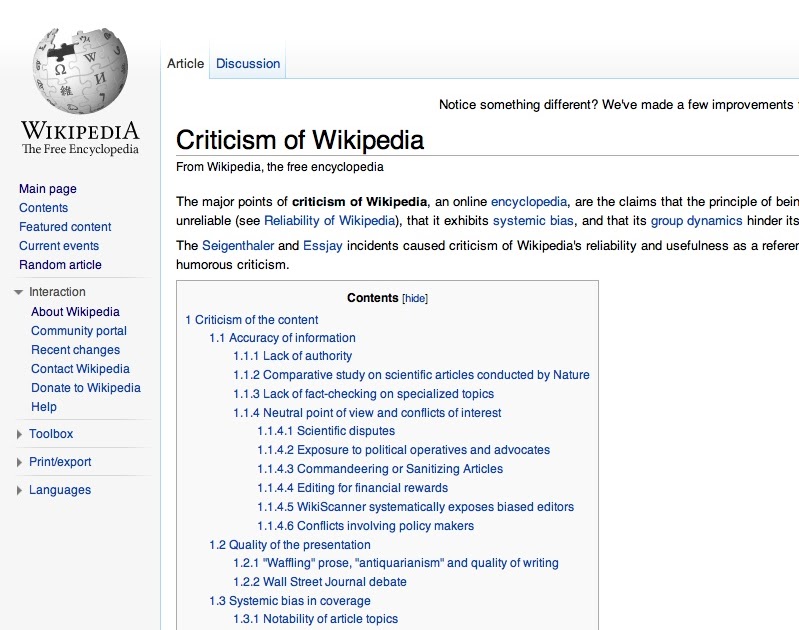The image size is (799, 630).
Task: Open the Contents sidebar link
Action: 43,208
